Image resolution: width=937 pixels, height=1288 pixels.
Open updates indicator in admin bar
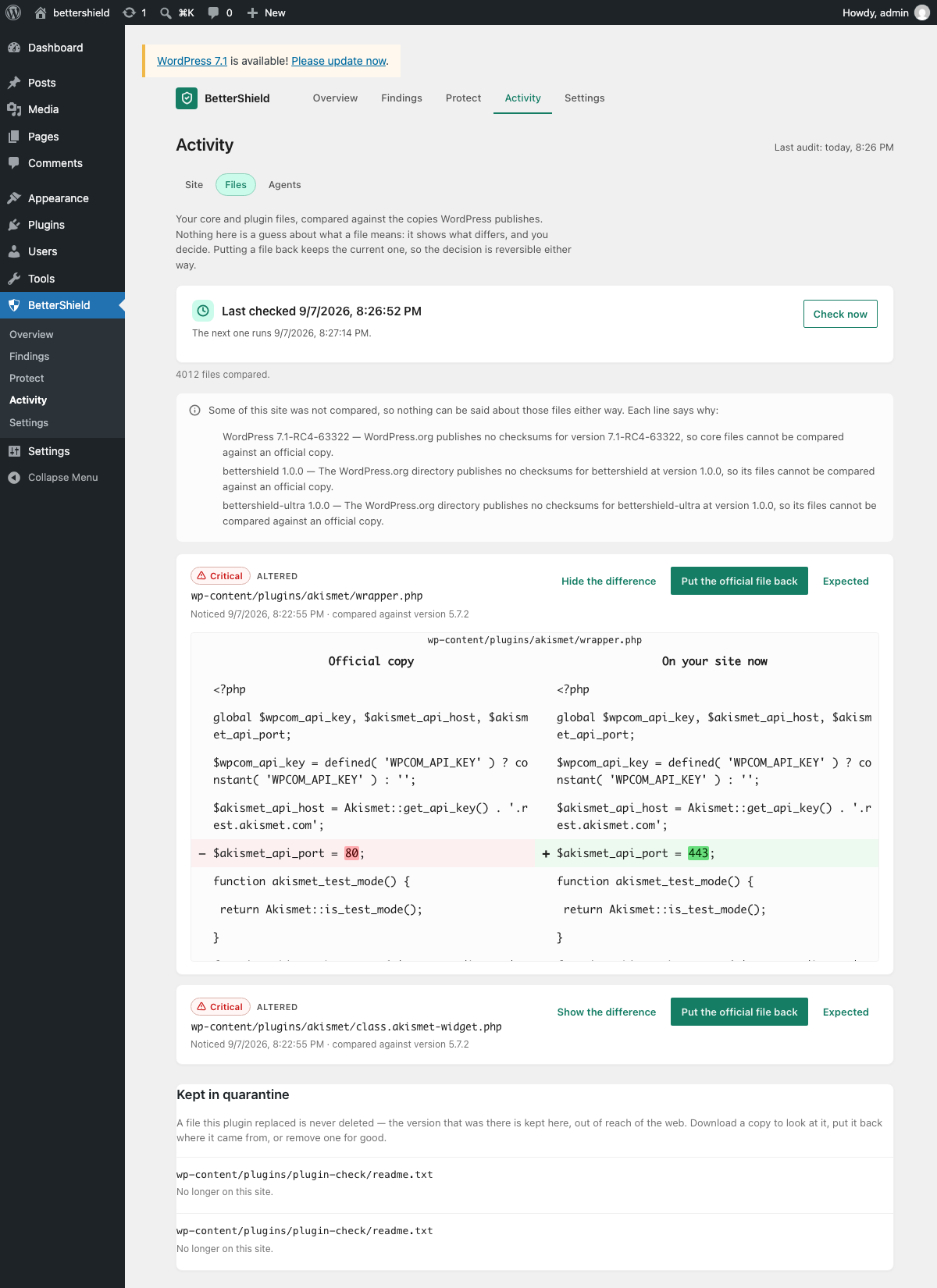(x=134, y=12)
